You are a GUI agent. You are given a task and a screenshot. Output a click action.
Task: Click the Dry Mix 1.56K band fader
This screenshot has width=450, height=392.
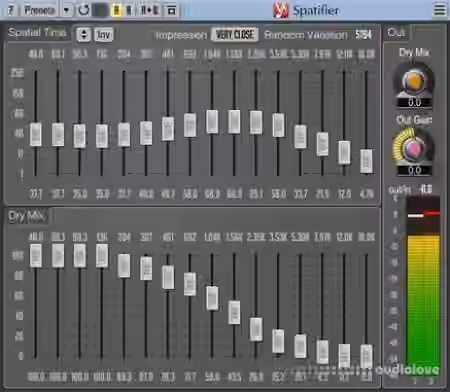pyautogui.click(x=234, y=312)
